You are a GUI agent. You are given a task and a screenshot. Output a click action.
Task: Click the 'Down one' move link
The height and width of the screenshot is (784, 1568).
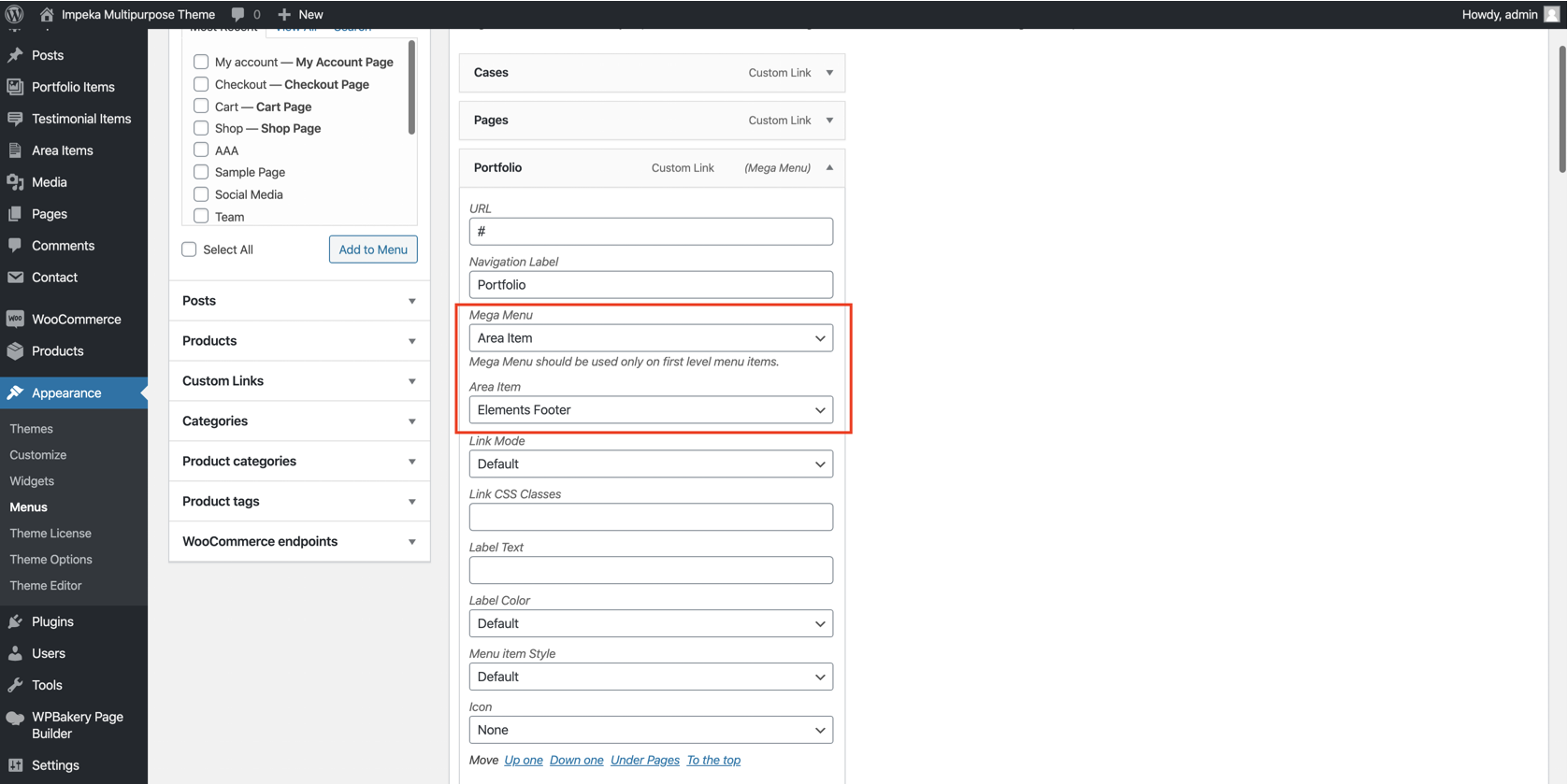[x=576, y=760]
